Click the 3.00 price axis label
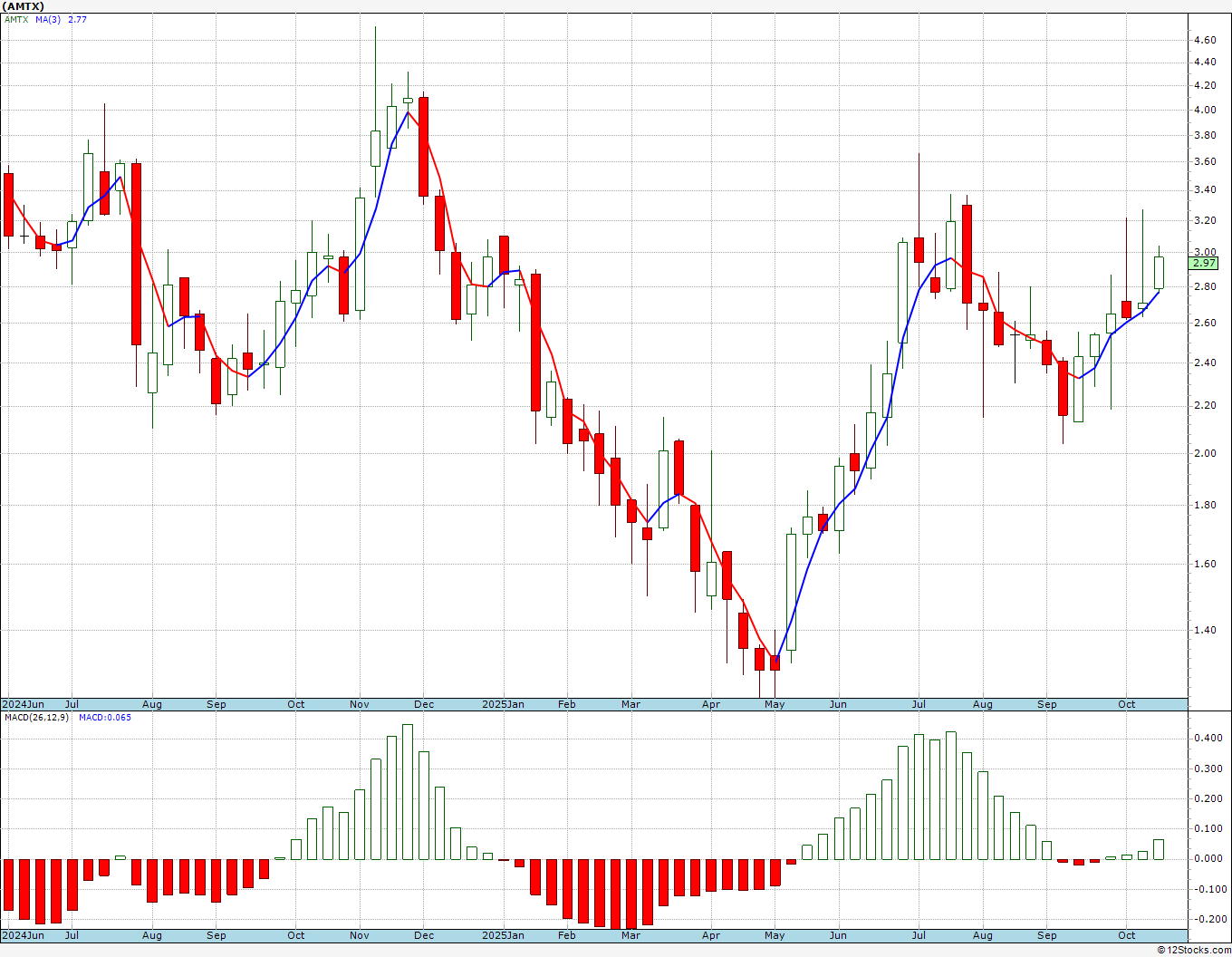 1205,253
